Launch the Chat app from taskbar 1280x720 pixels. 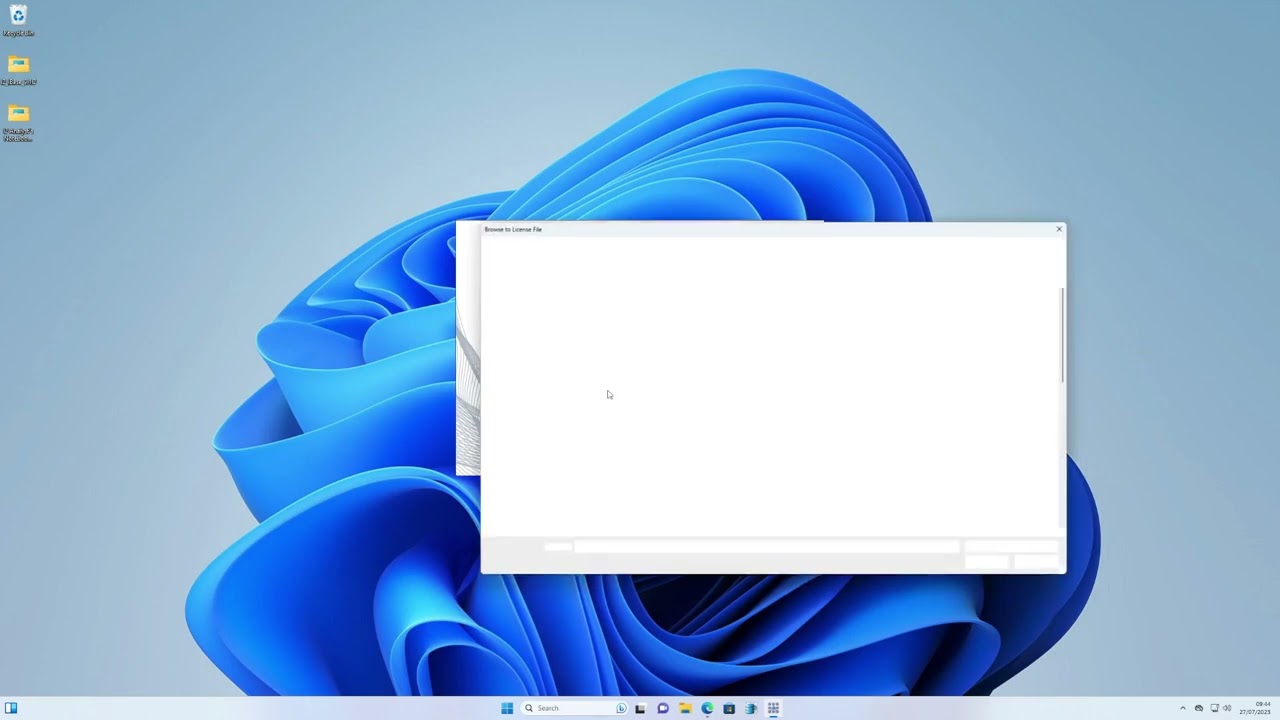pos(662,708)
